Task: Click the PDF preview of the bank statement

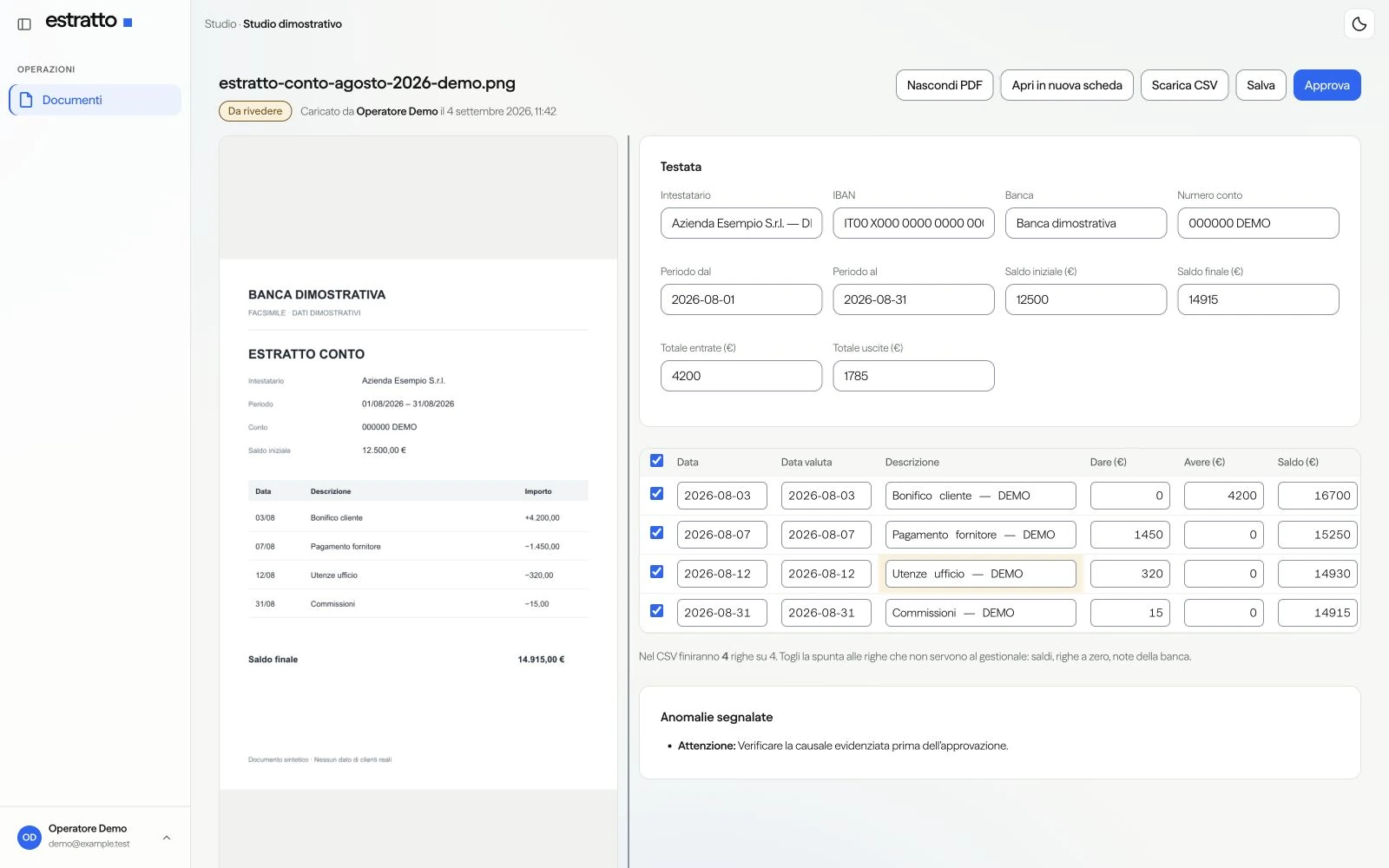Action: click(x=418, y=524)
